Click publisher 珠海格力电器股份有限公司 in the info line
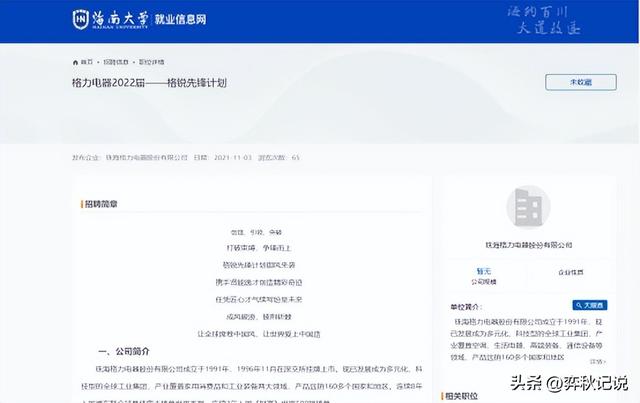 point(146,158)
